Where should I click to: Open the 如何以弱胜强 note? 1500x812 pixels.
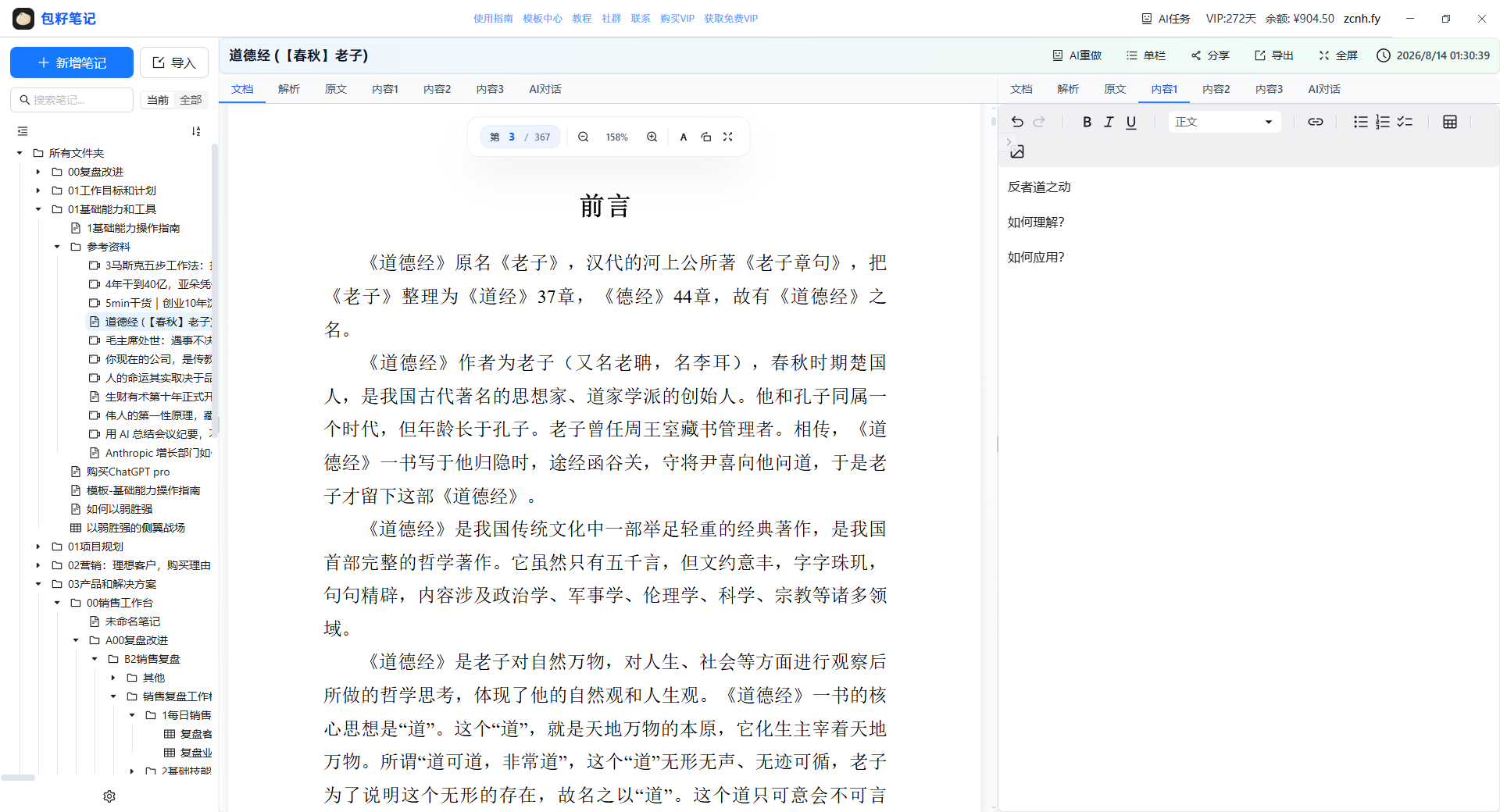pos(119,509)
